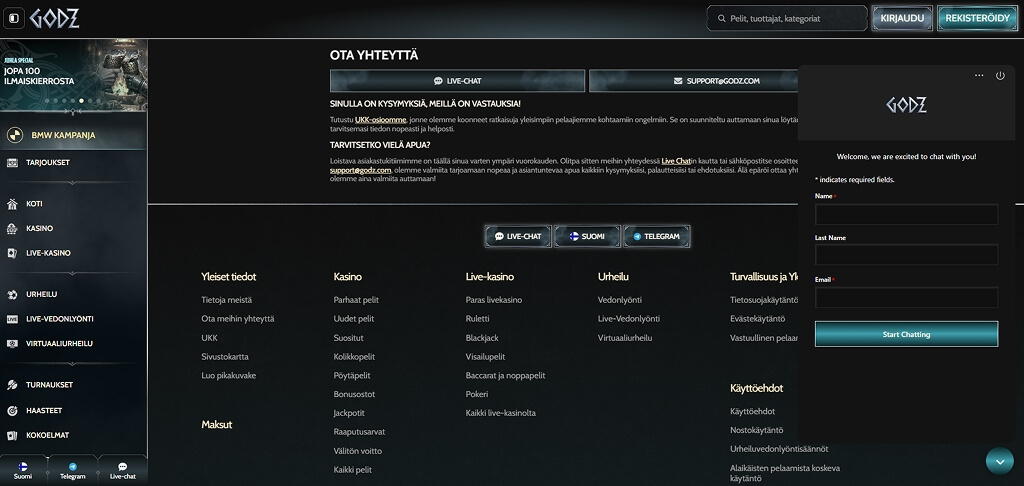Toggle the sidebar collapse icon
Screen dimensions: 1024x486
click(14, 18)
